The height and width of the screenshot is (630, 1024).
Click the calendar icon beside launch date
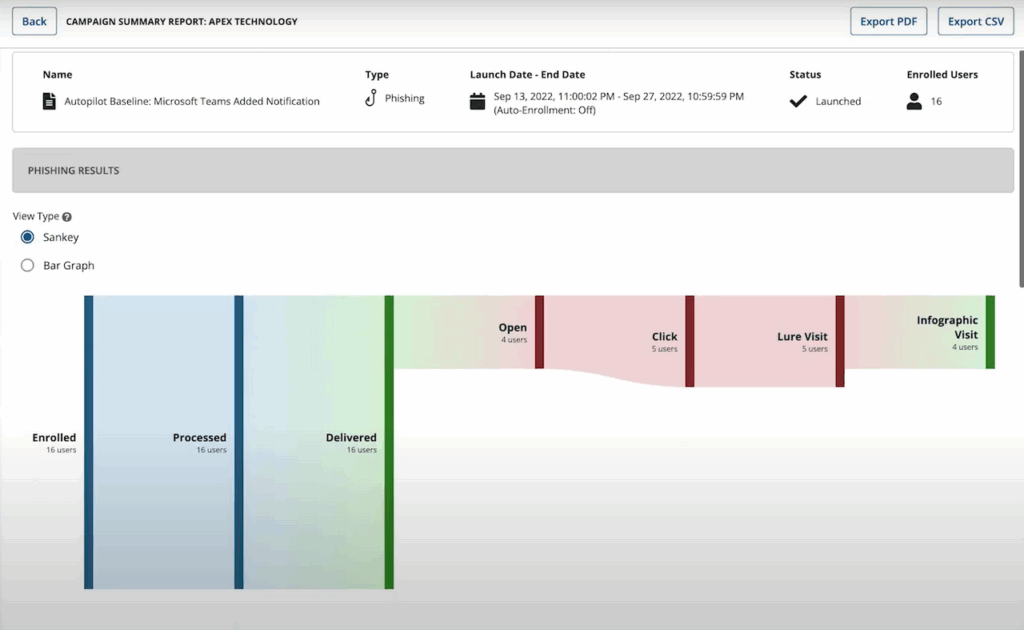(x=477, y=101)
